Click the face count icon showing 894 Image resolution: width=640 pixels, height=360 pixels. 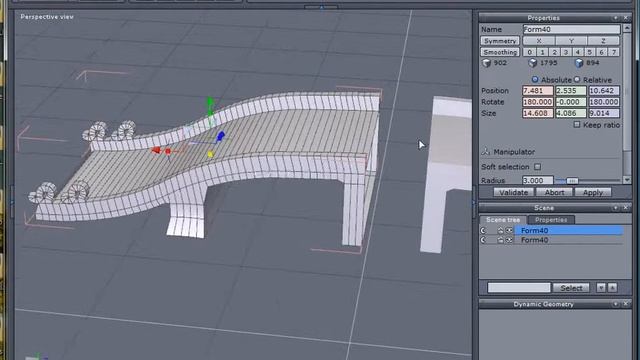coord(579,63)
